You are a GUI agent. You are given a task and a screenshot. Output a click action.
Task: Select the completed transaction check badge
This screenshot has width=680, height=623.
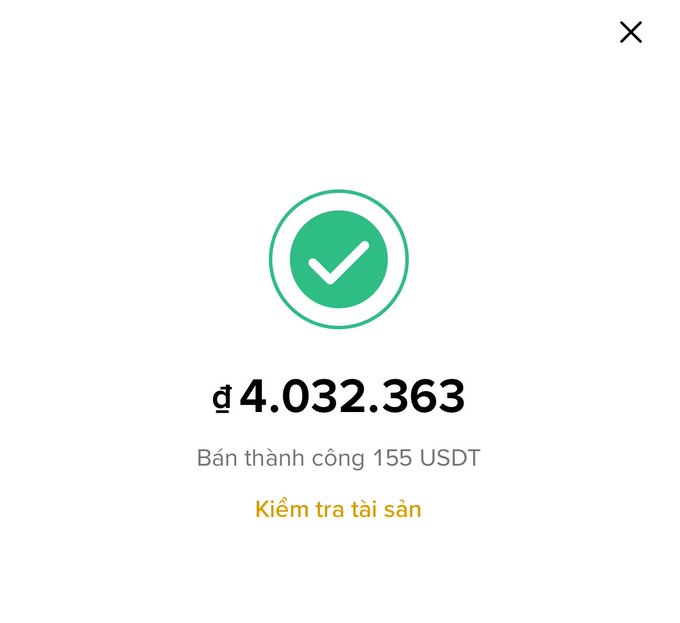(x=339, y=259)
